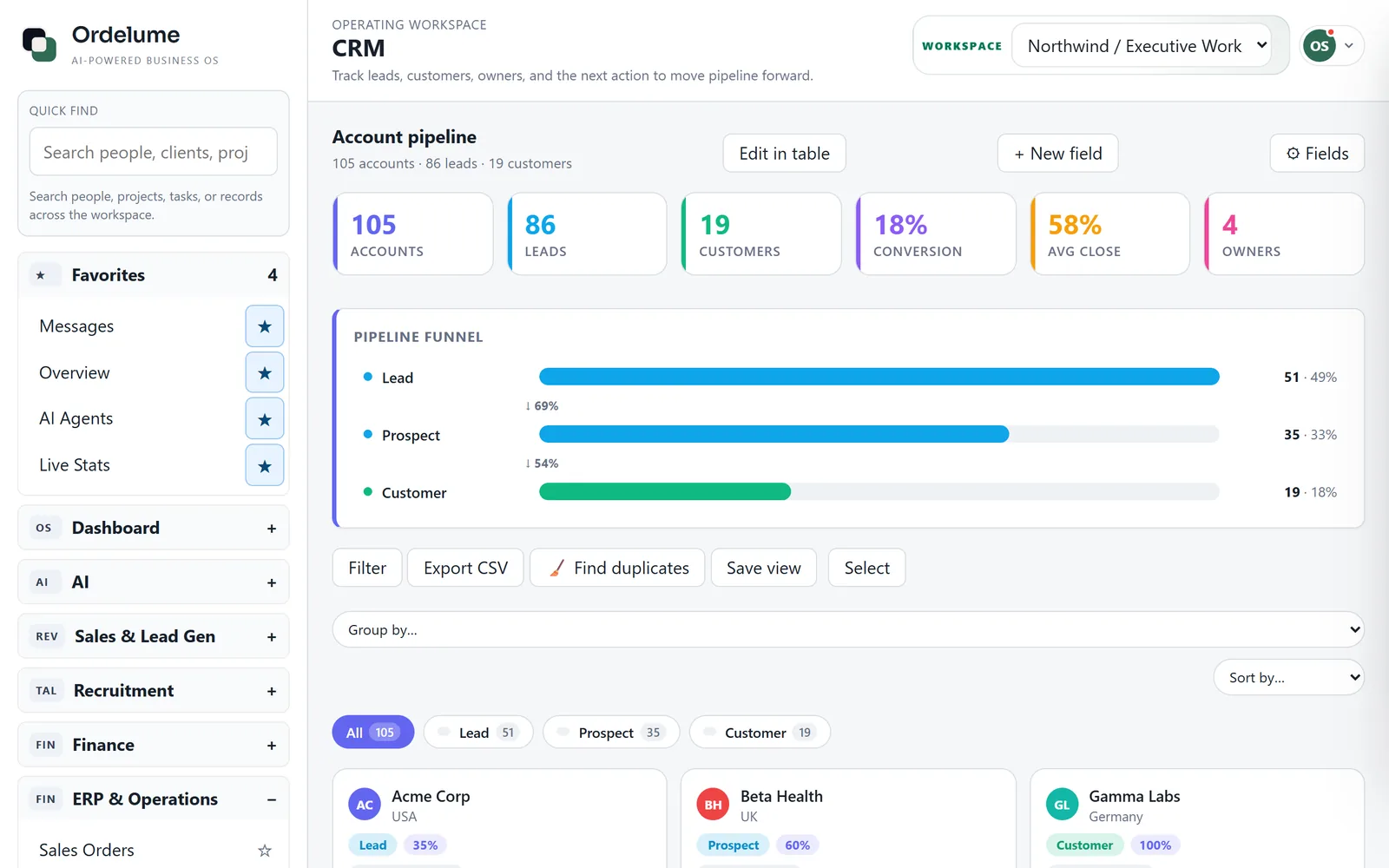
Task: Expand the Dashboard section
Action: [x=272, y=529]
